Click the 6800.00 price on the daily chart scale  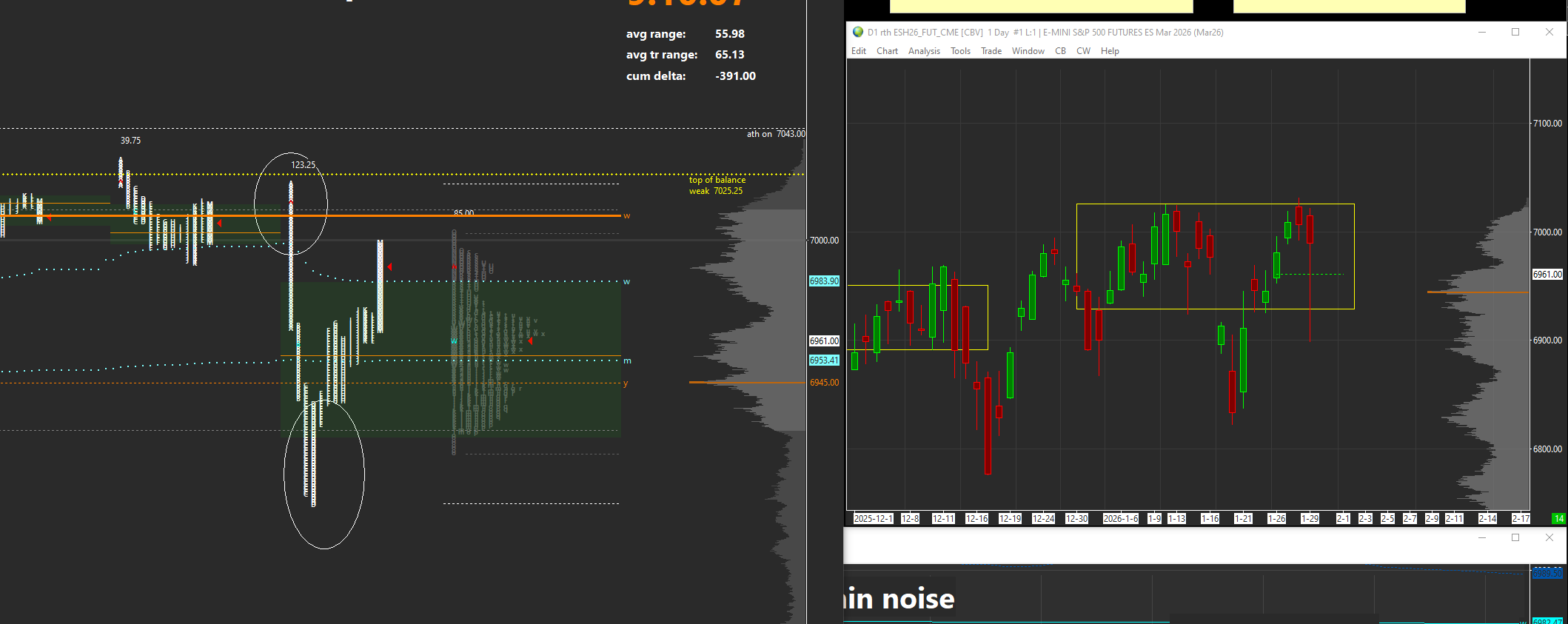point(1547,449)
